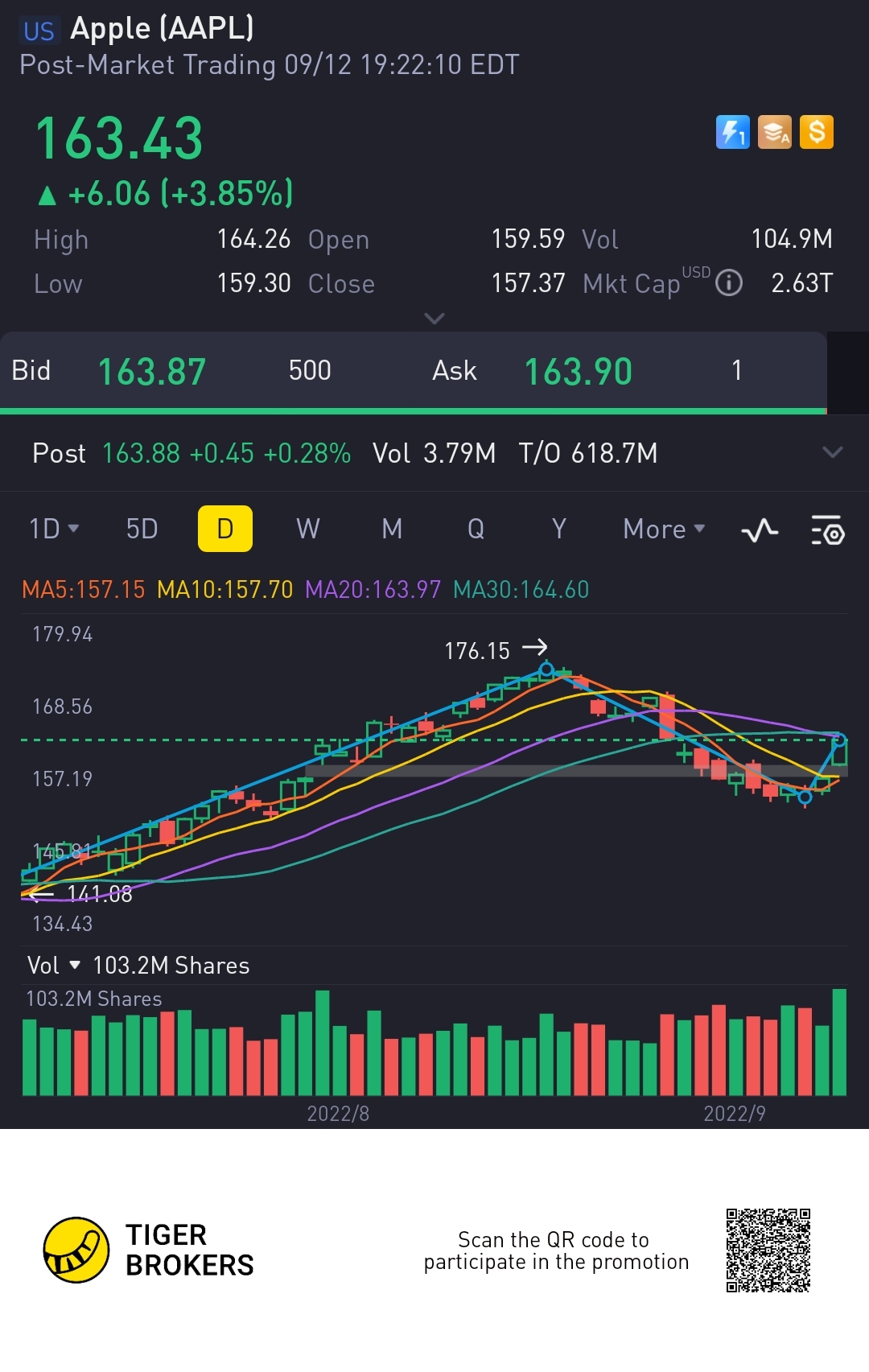The width and height of the screenshot is (869, 1372).
Task: Tap the 157.19 axis label
Action: [63, 779]
